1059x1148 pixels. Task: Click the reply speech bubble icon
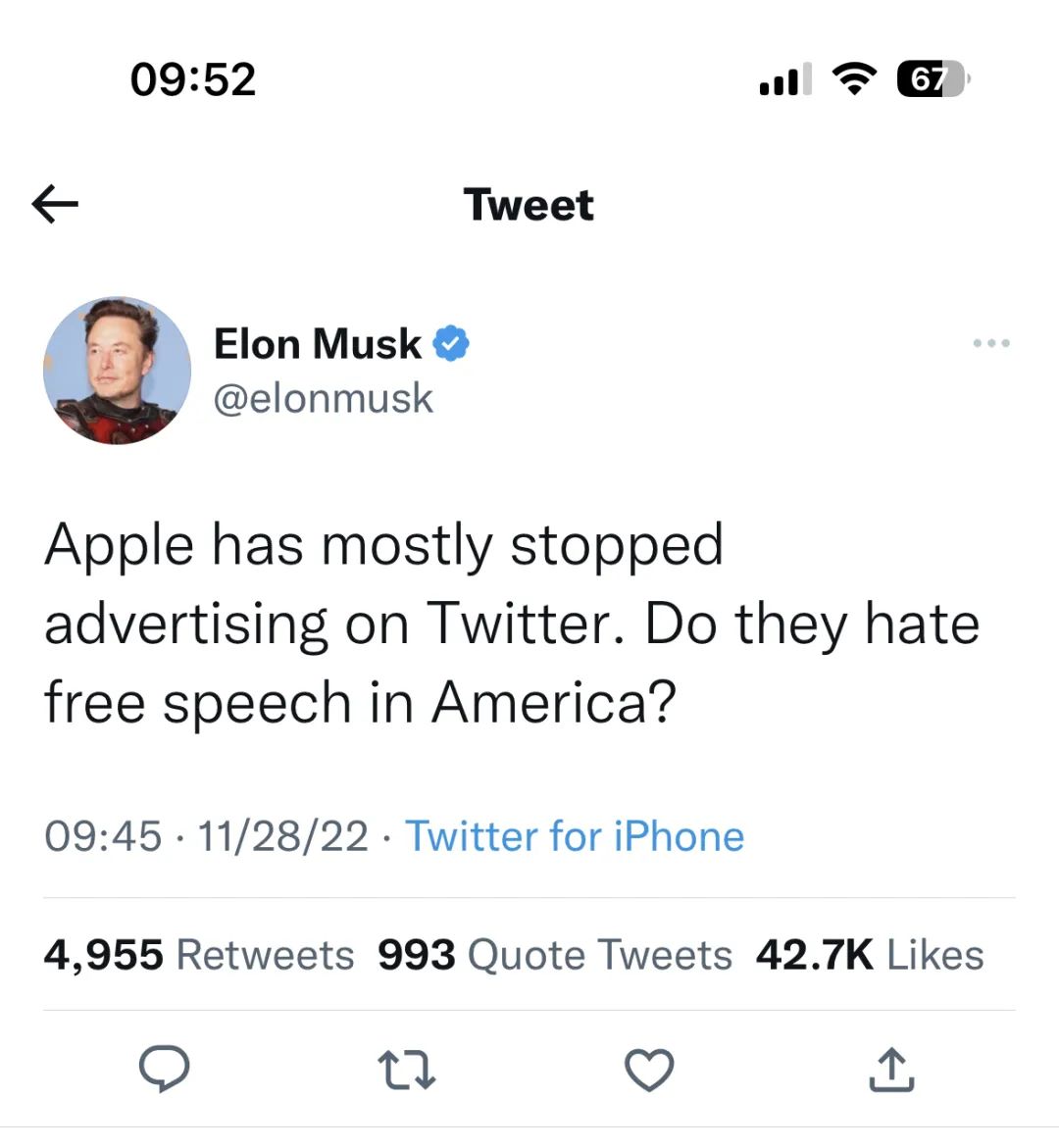pos(164,1069)
